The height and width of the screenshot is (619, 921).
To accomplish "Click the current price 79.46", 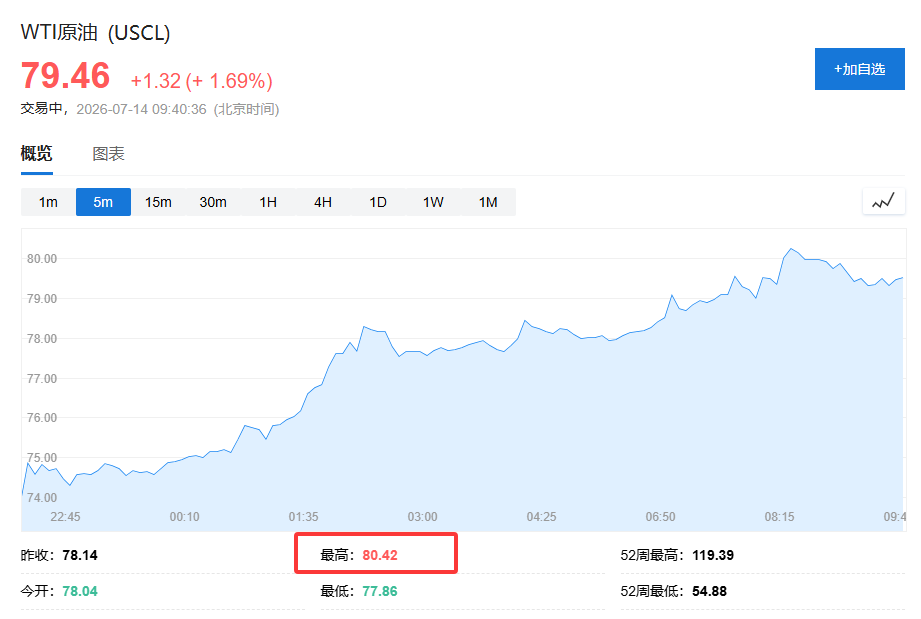I will (x=65, y=76).
